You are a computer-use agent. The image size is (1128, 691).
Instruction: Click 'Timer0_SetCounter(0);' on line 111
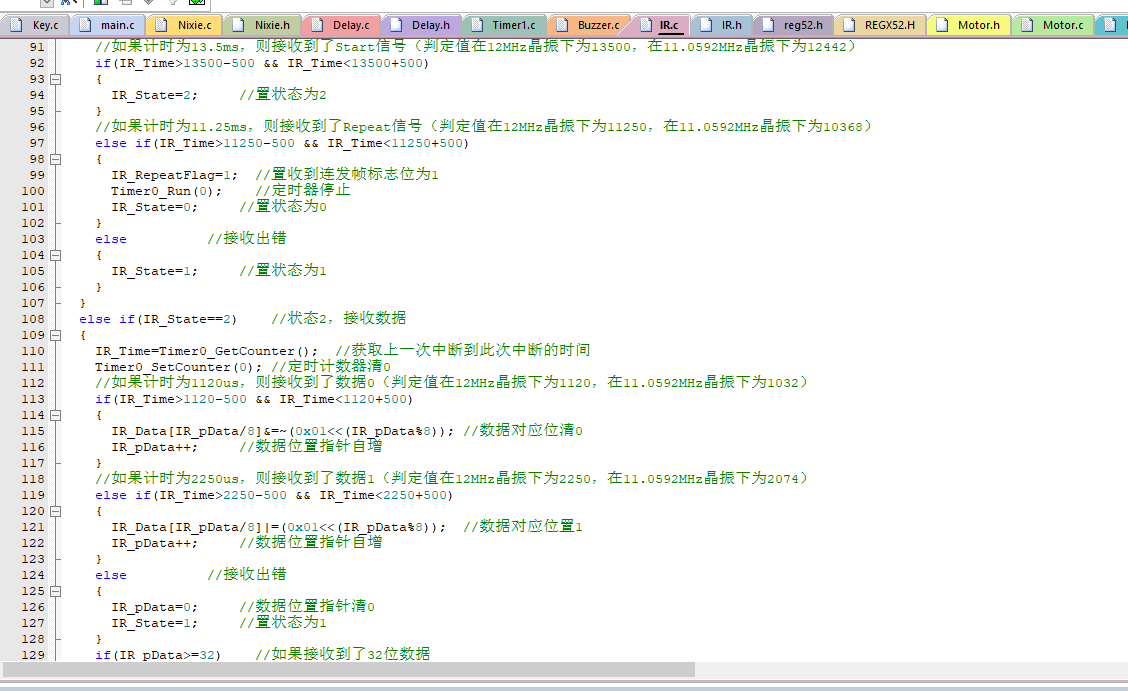click(178, 367)
